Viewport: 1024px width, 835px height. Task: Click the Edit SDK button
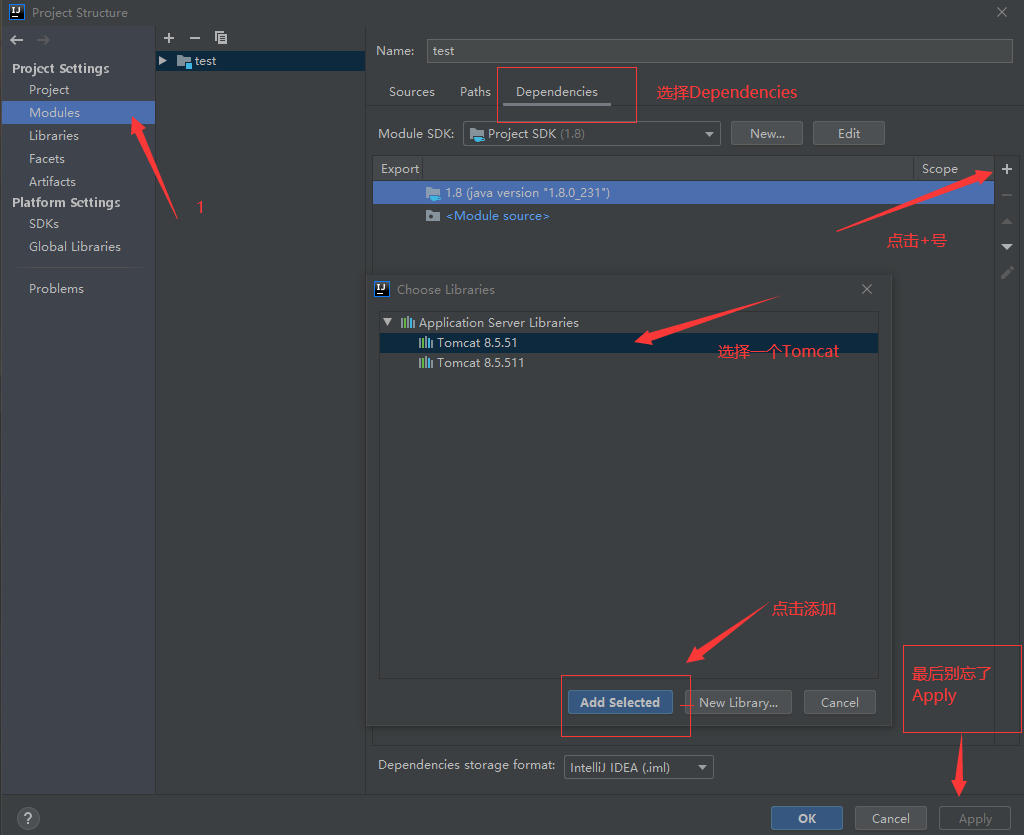coord(848,134)
